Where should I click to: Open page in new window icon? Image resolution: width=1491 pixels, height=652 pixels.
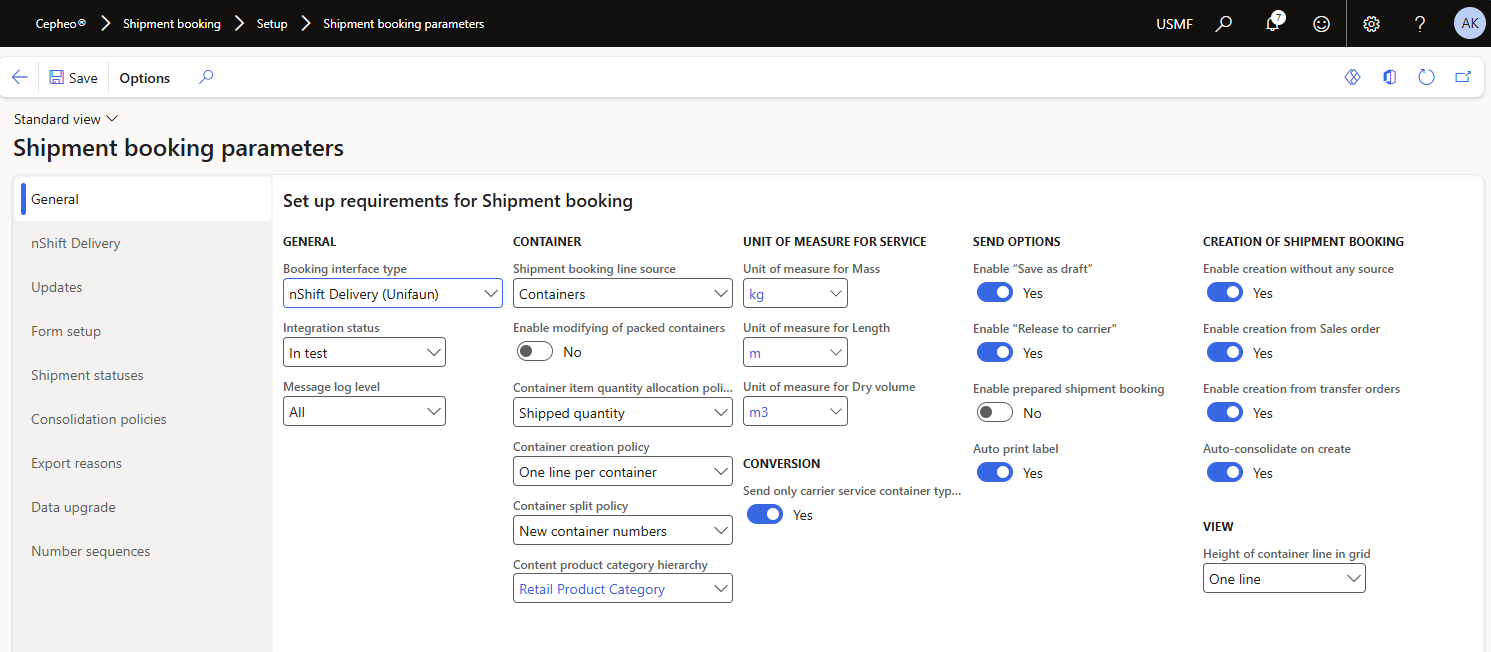1462,78
